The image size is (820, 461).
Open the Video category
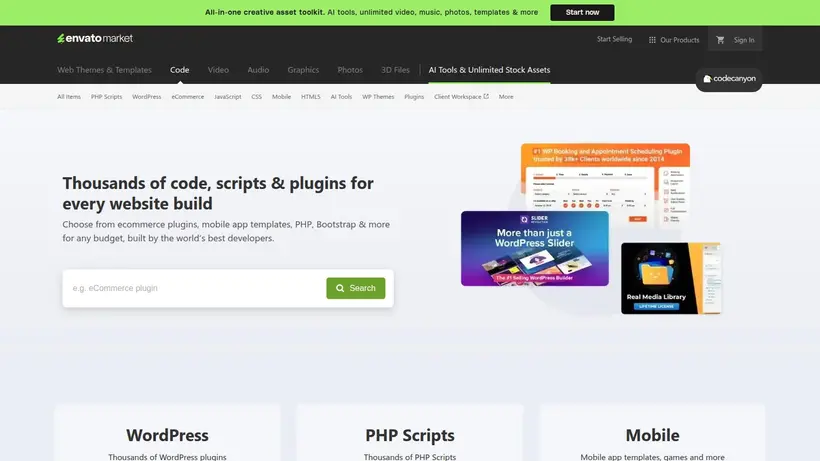click(x=218, y=70)
